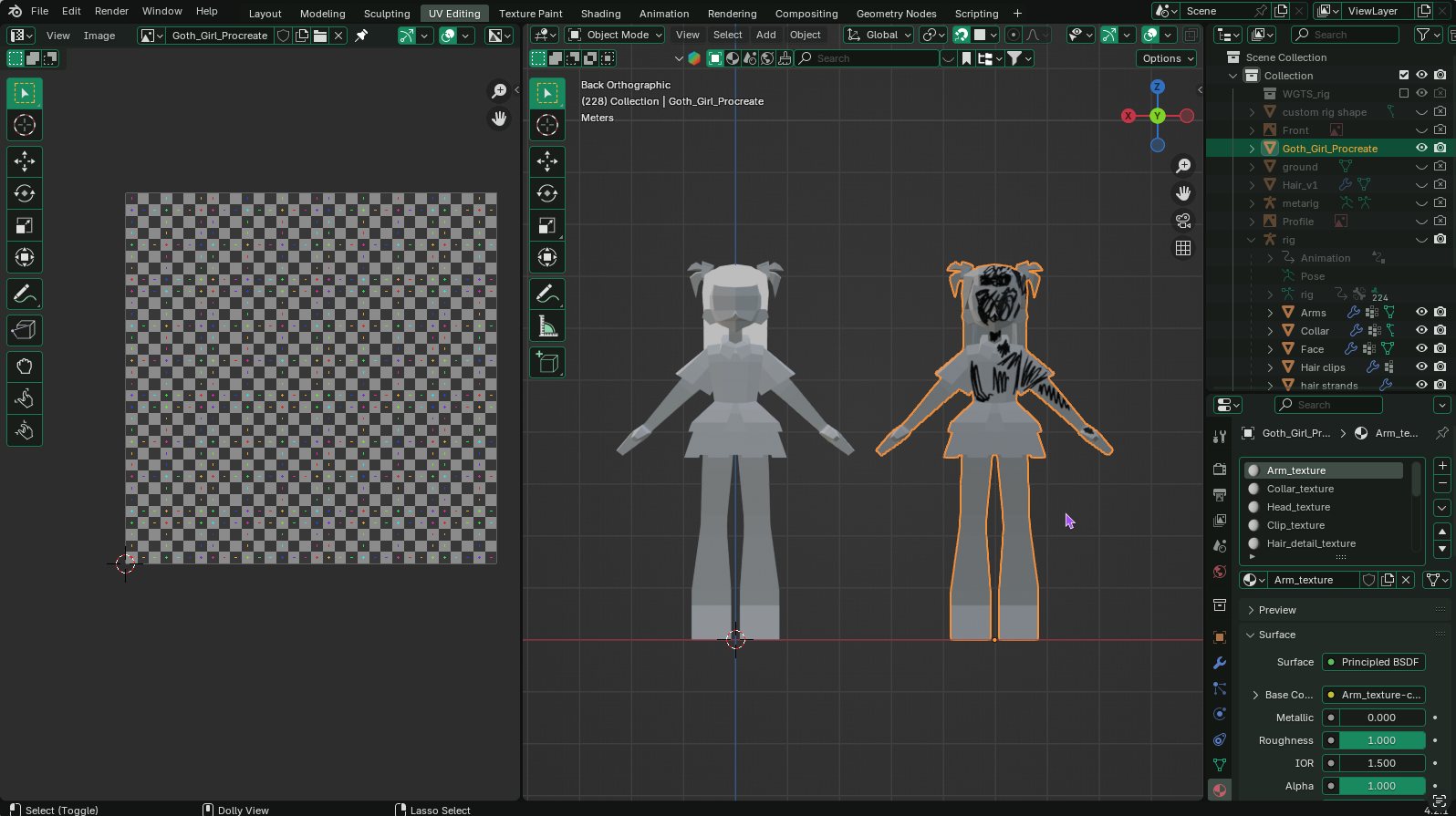Open the Modifiers properties tab (wrench)
Viewport: 1456px width, 816px height.
(x=1220, y=663)
